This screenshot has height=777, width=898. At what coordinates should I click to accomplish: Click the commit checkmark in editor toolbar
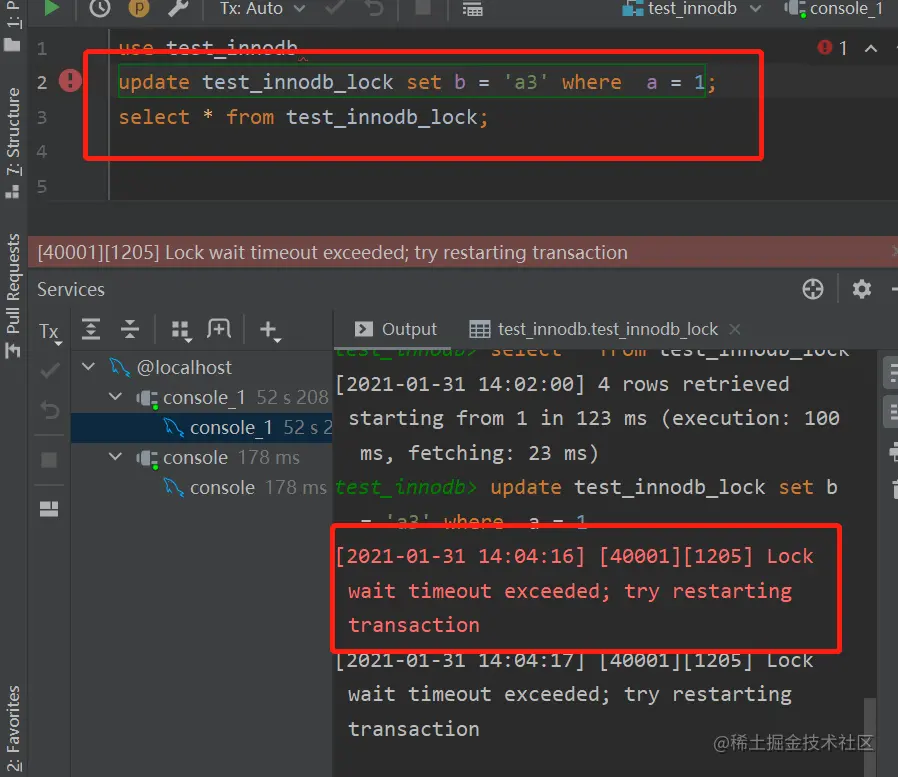tap(334, 8)
